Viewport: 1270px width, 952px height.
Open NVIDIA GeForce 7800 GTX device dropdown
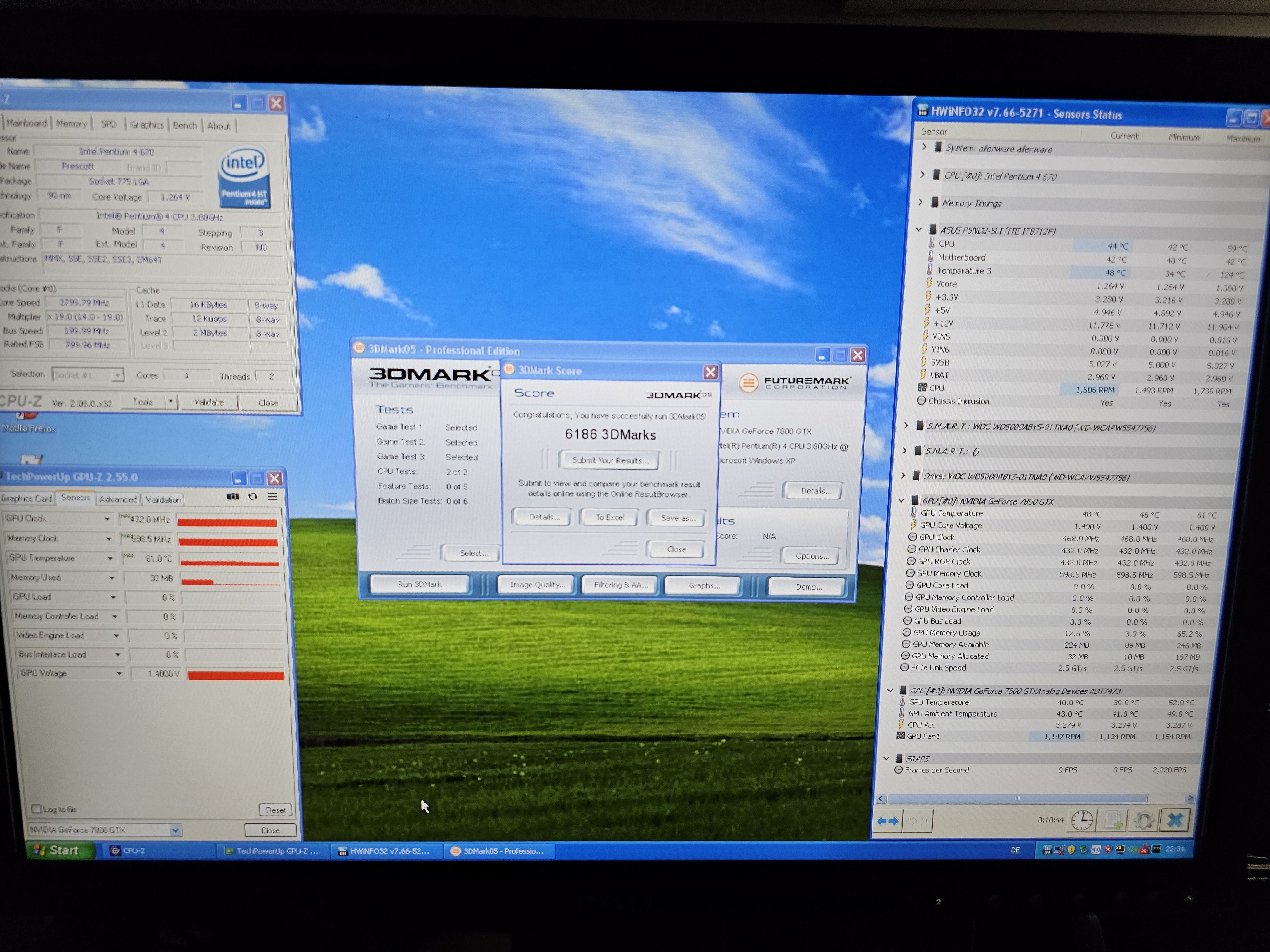pos(175,830)
